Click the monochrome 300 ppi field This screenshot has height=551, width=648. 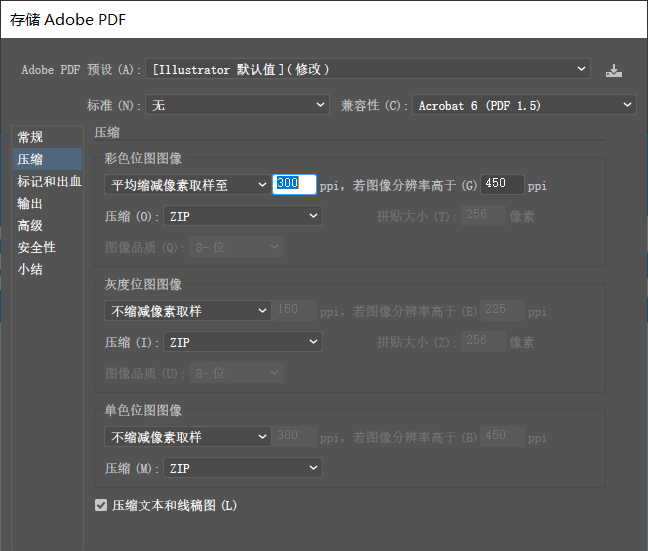(294, 436)
